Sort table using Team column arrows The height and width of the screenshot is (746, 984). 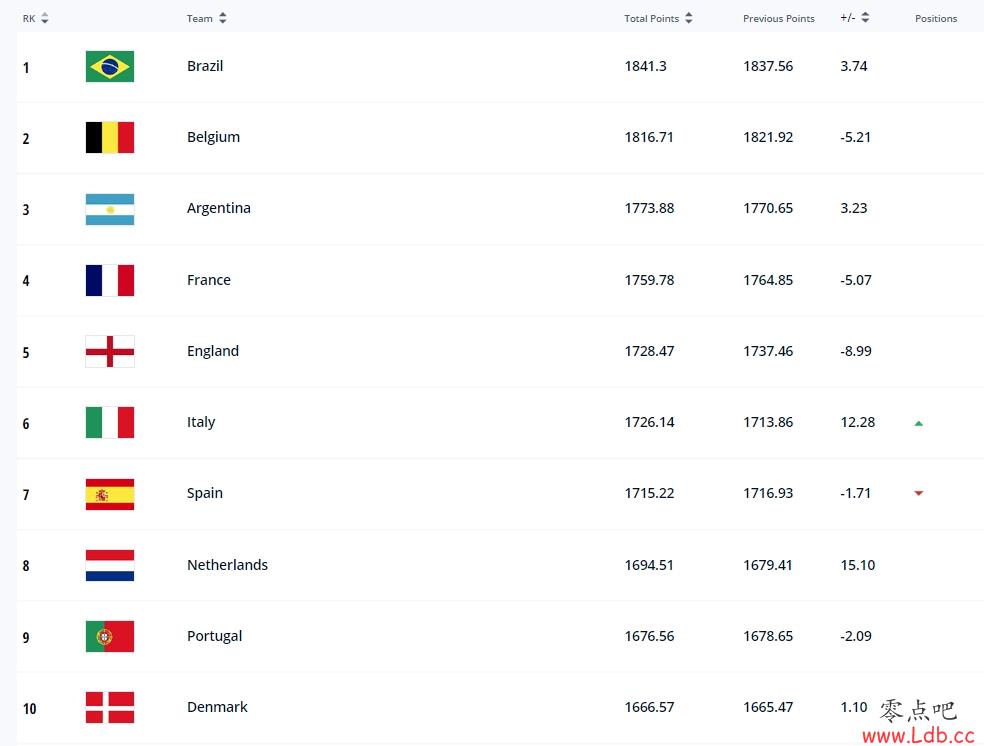click(x=223, y=18)
